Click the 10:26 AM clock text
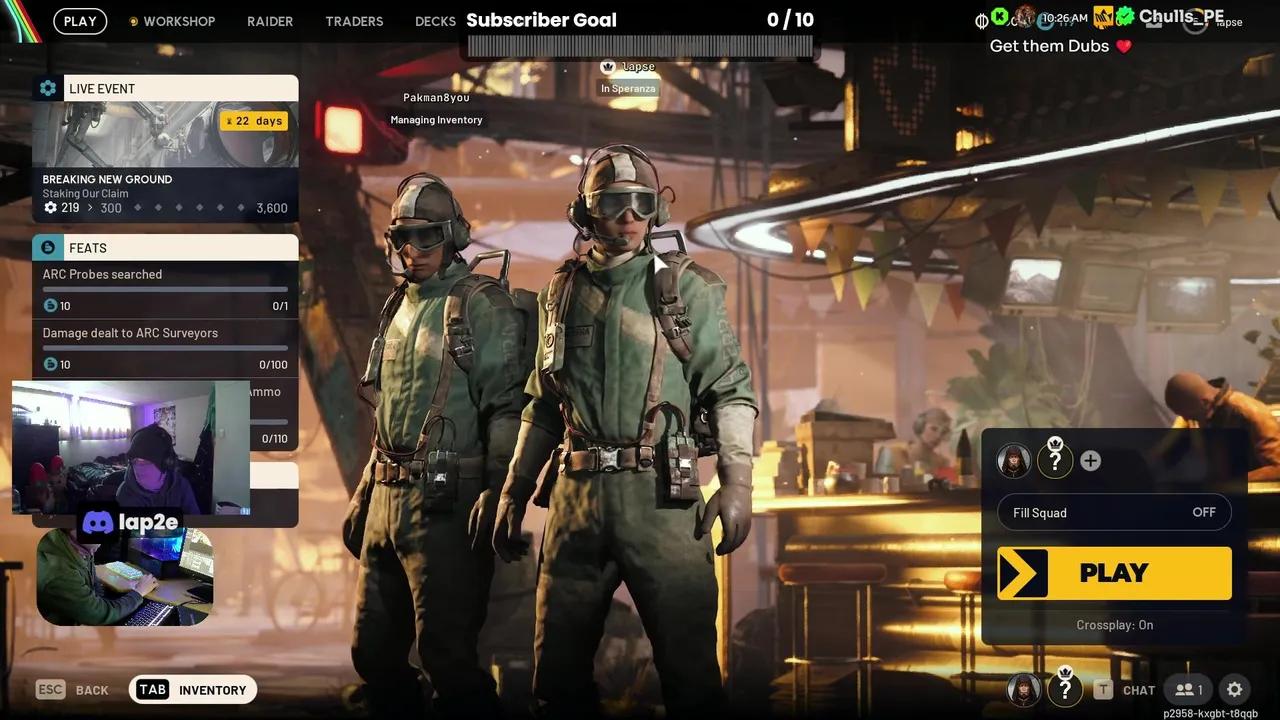The image size is (1280, 720). coord(1063,18)
